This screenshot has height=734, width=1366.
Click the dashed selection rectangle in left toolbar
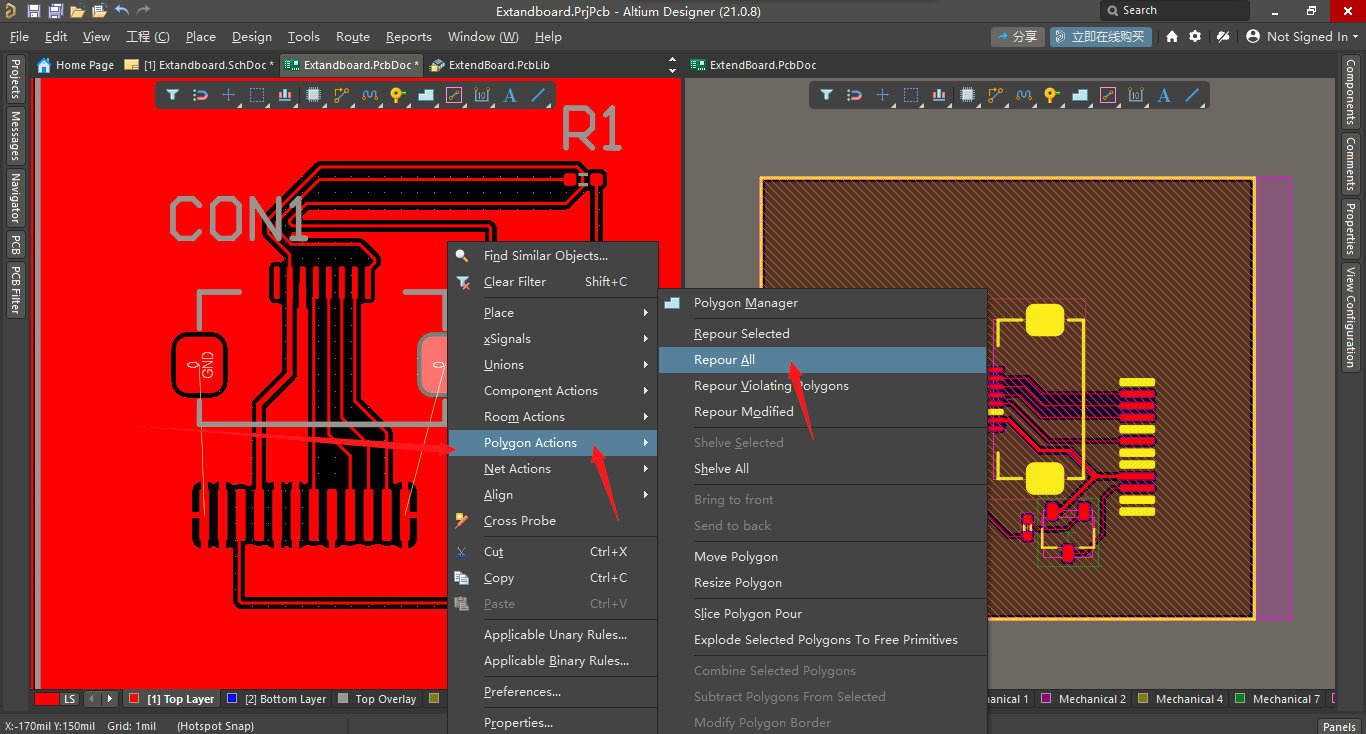pyautogui.click(x=257, y=95)
